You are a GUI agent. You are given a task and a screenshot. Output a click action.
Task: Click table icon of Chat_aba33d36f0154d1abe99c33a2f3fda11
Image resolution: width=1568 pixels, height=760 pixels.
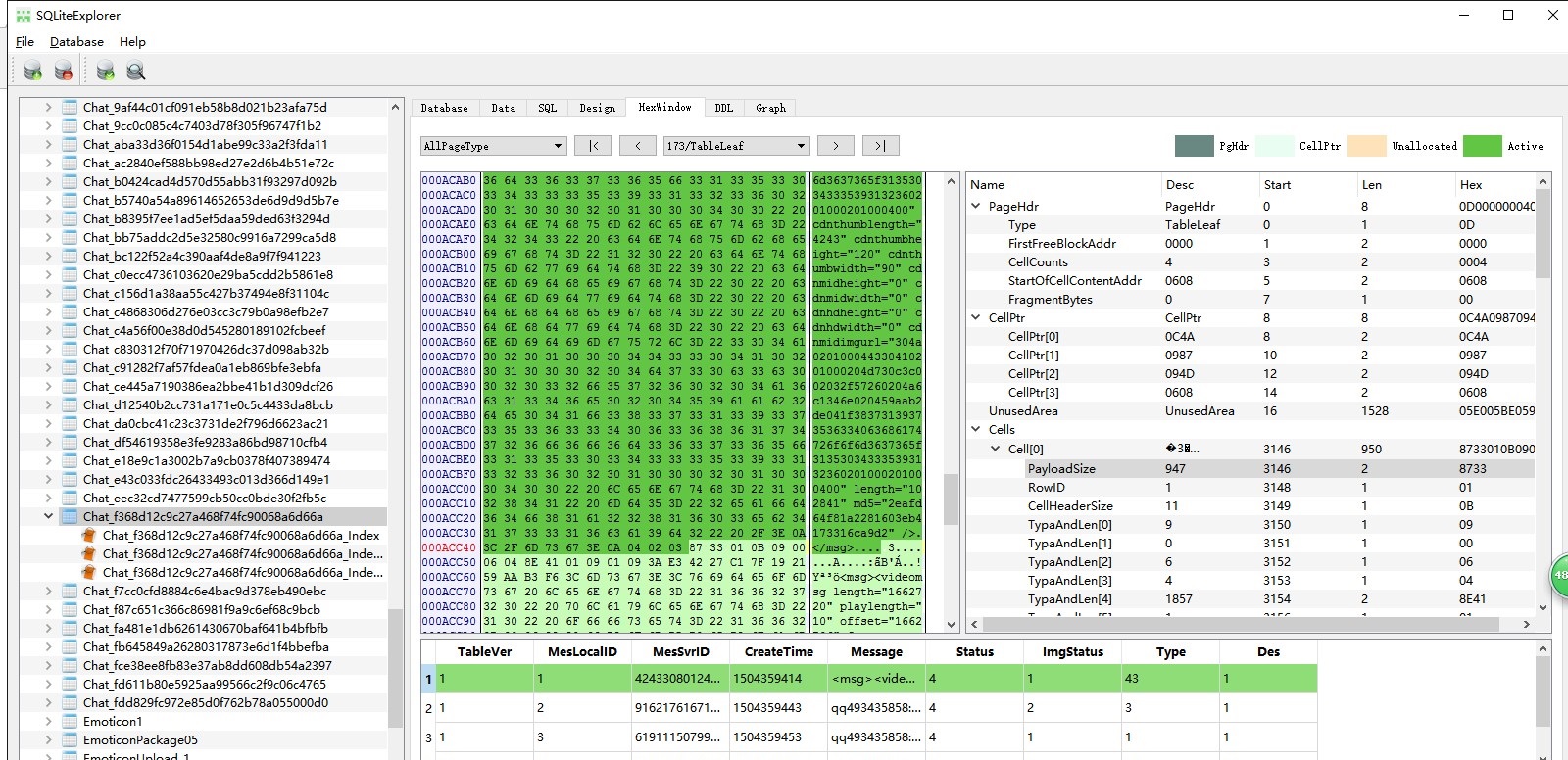tap(70, 144)
